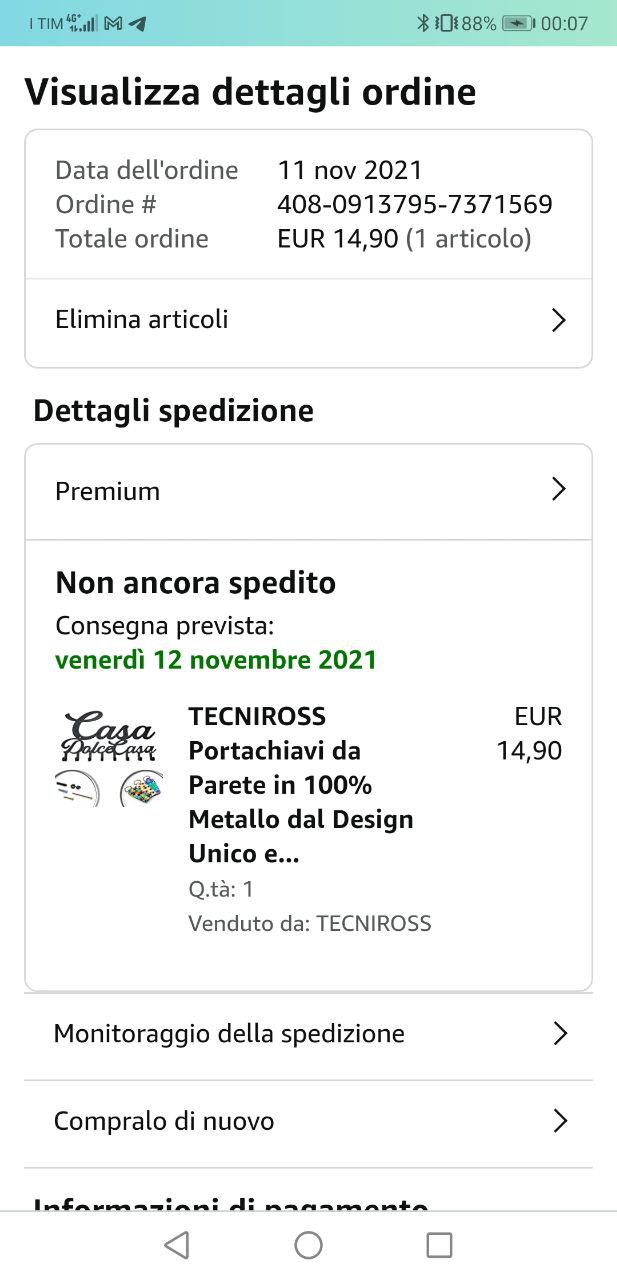Open Monitoraggio della spedizione chevron
This screenshot has width=617, height=1280.
560,1034
